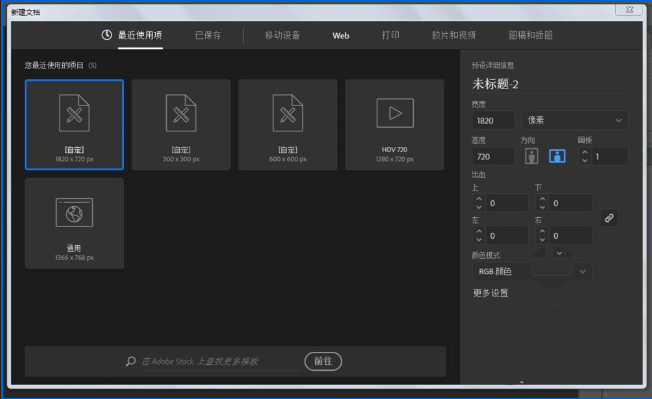Increase the right bleed (右) value
Screen dimensions: 652x399
tap(542, 232)
